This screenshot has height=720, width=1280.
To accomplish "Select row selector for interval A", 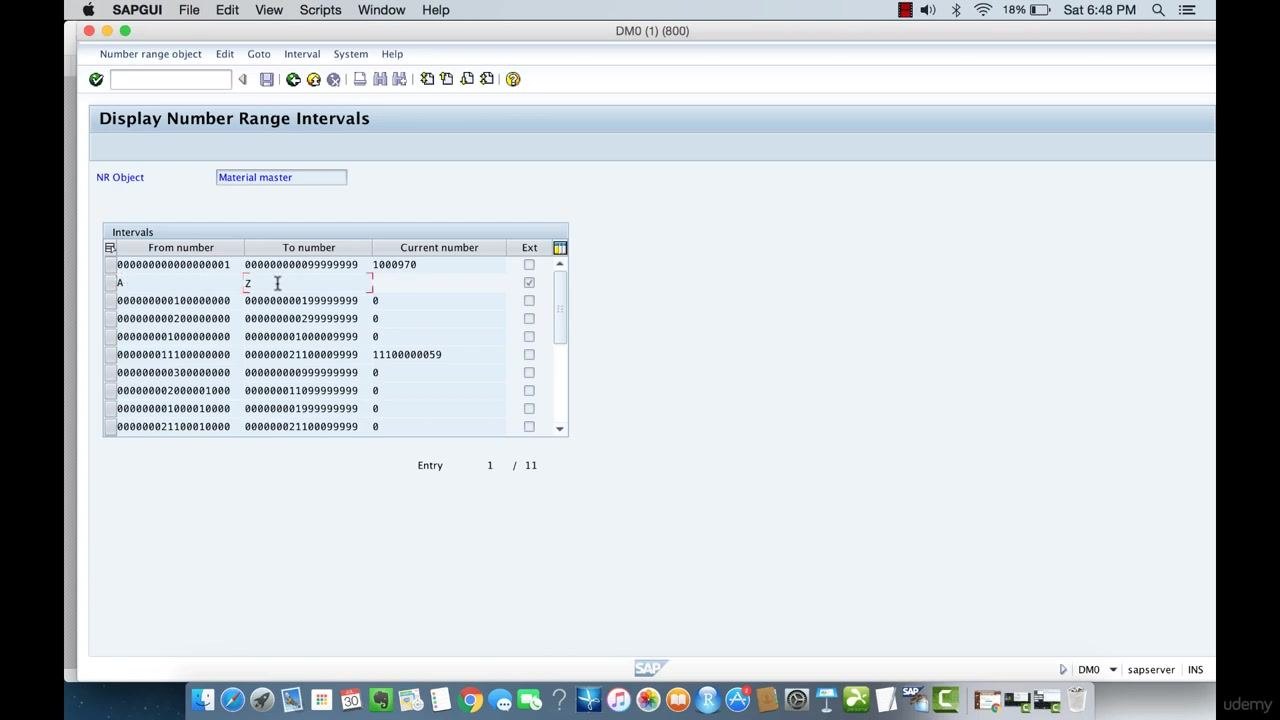I will pos(110,283).
